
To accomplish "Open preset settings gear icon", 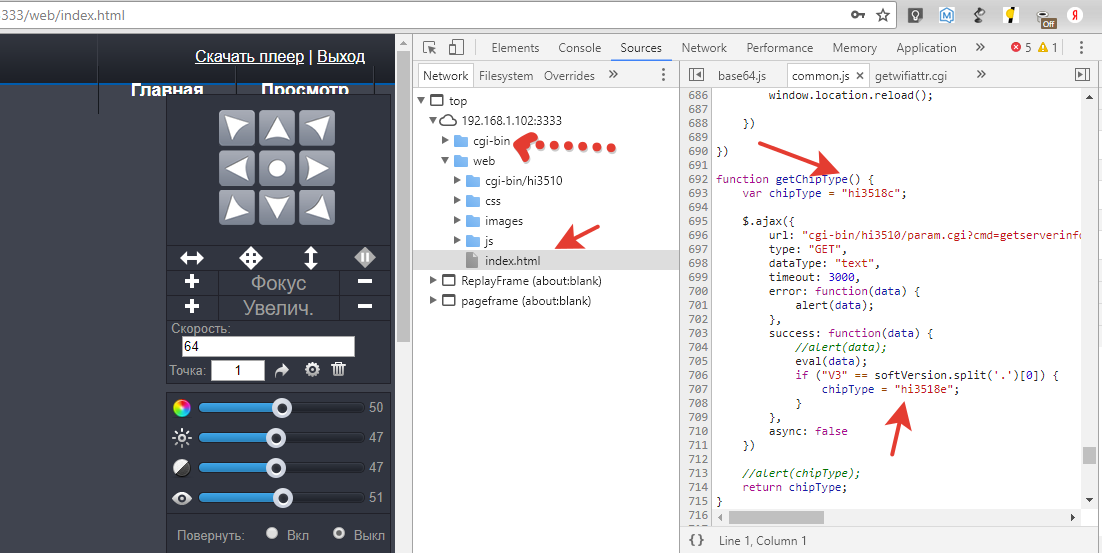I will [x=312, y=370].
